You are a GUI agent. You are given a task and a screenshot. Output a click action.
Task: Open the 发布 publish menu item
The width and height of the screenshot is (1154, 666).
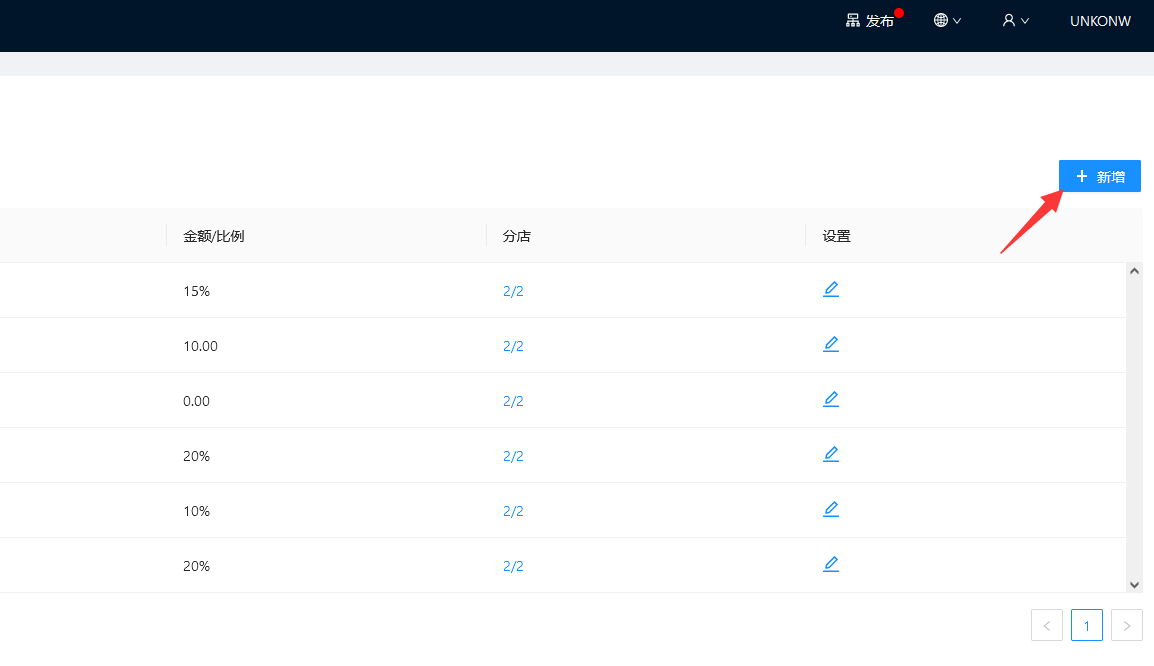pyautogui.click(x=870, y=21)
